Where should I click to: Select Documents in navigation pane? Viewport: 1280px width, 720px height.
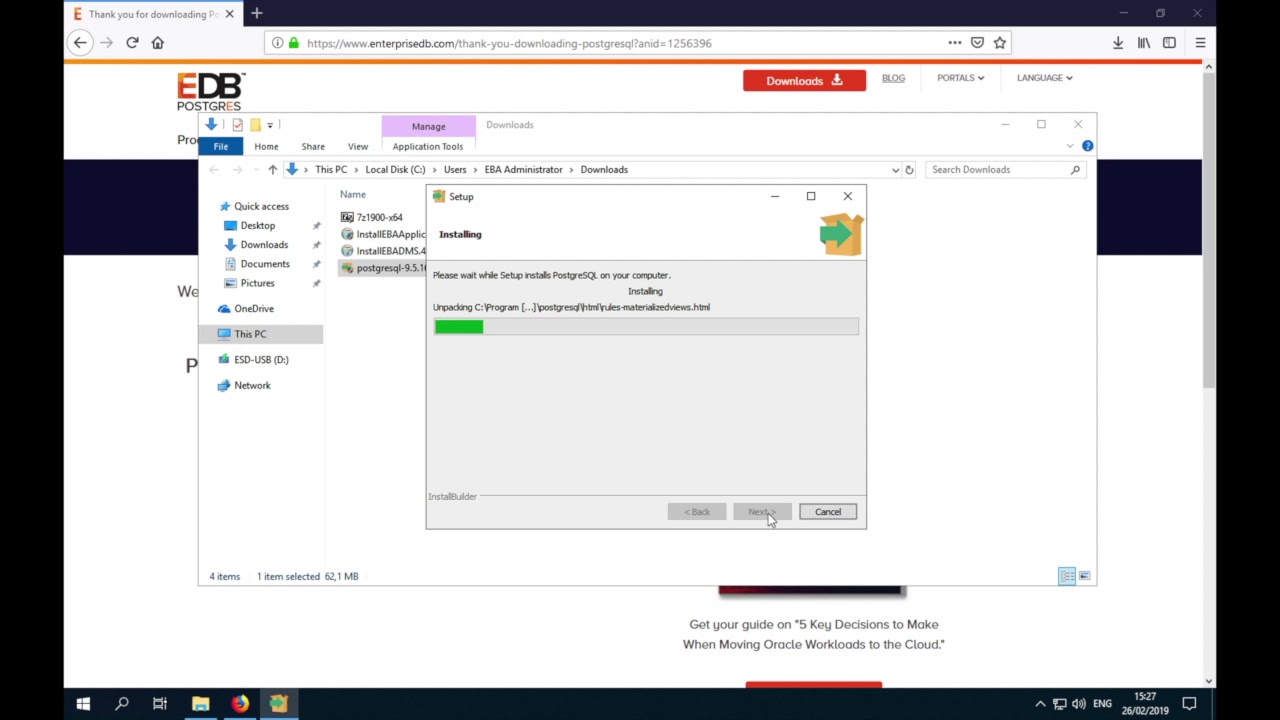coord(265,264)
